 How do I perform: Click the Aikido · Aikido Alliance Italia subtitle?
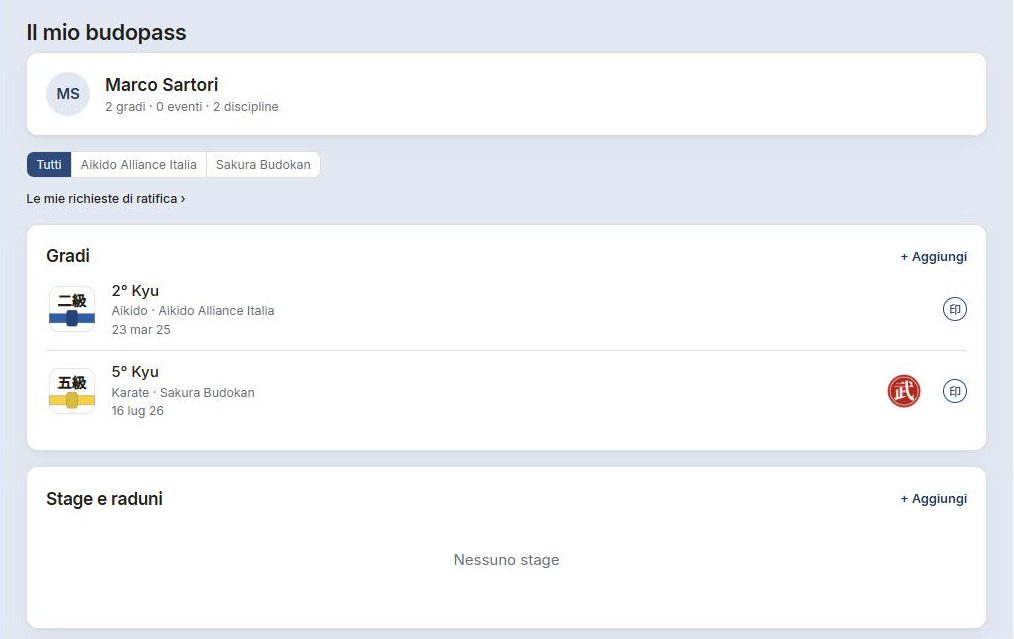pos(193,310)
